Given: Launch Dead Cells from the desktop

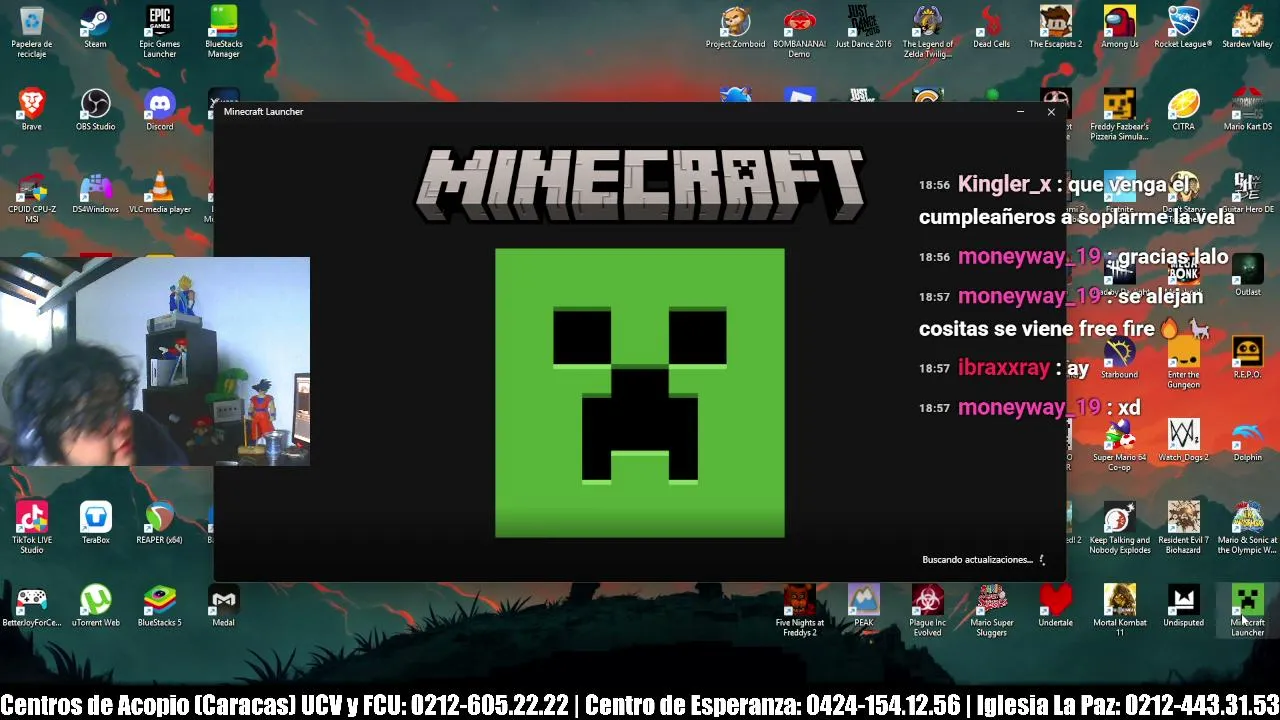Looking at the screenshot, I should tap(991, 28).
